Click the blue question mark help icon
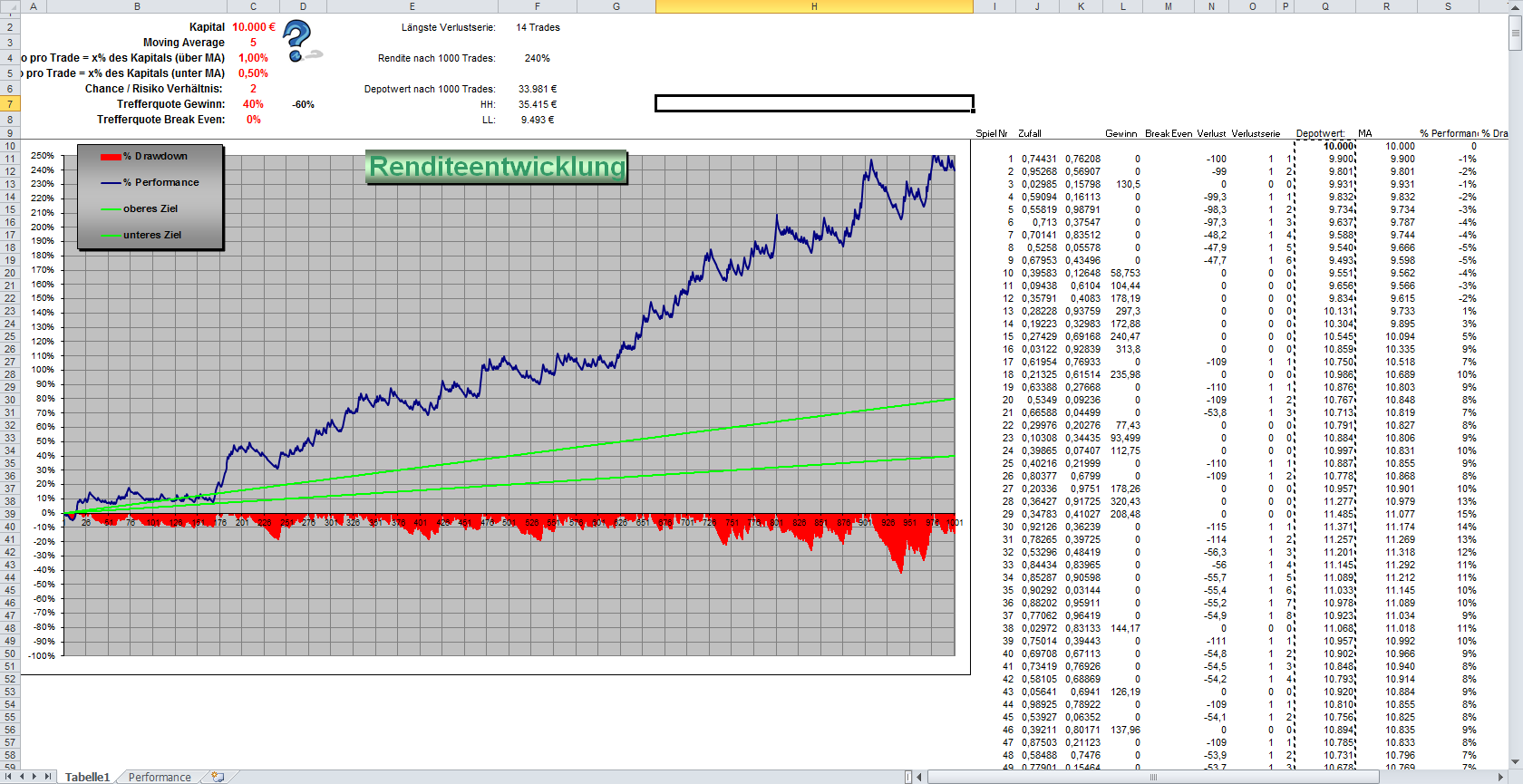 [x=298, y=41]
